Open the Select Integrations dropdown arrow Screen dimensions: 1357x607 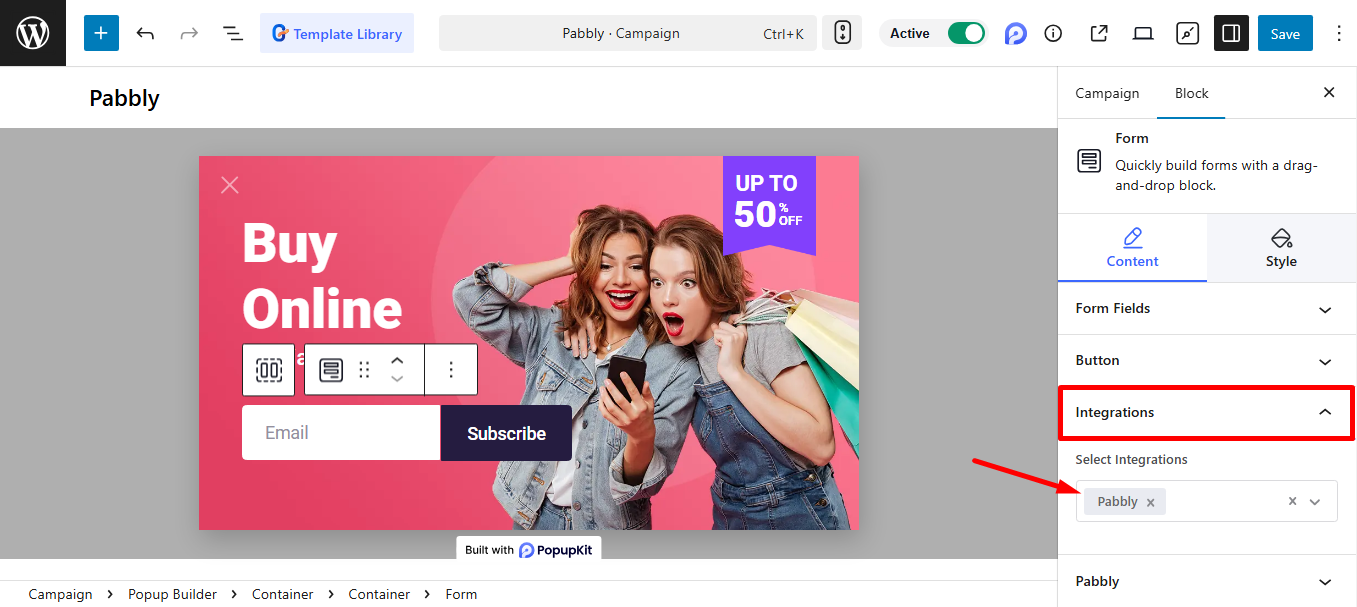tap(1315, 502)
